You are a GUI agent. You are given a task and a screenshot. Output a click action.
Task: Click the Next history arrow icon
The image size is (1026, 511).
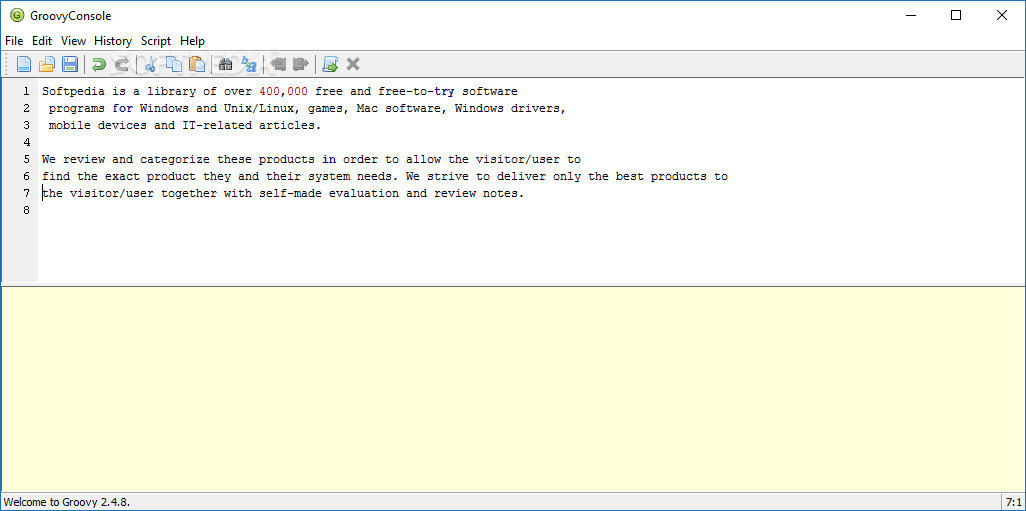(301, 64)
